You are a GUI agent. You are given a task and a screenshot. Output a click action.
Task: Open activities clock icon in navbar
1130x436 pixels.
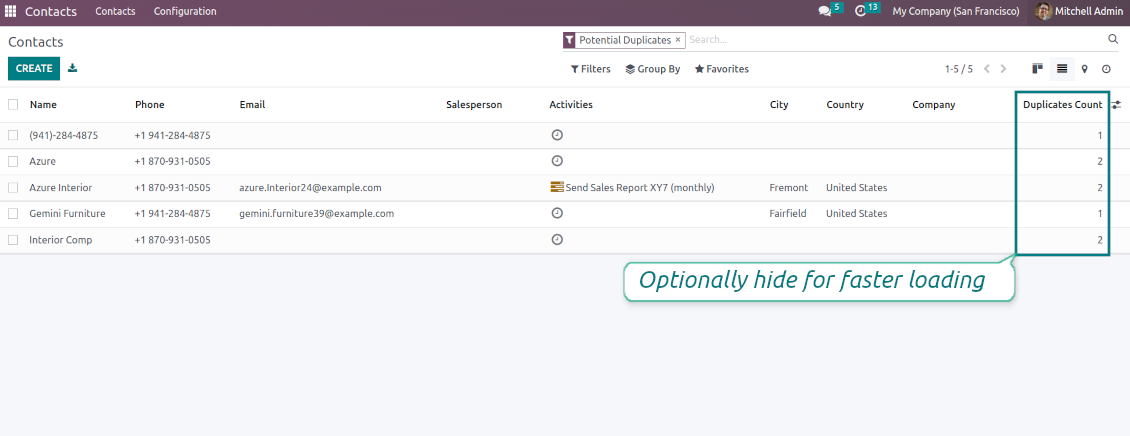click(860, 11)
